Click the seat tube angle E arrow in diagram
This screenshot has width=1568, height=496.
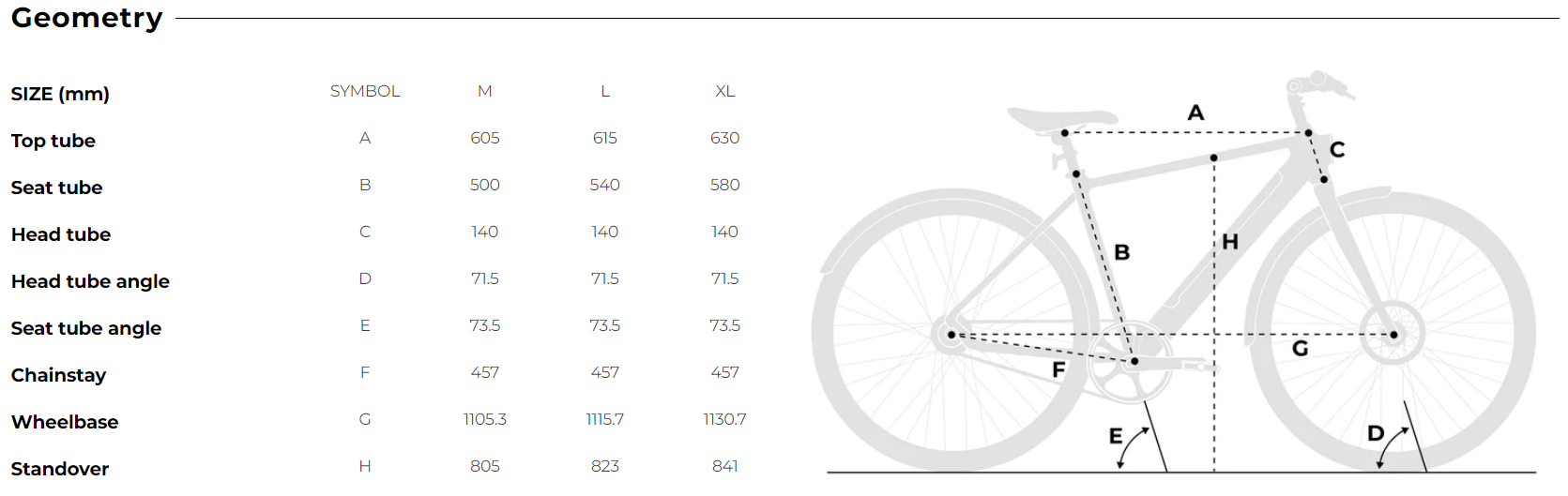coord(1134,446)
